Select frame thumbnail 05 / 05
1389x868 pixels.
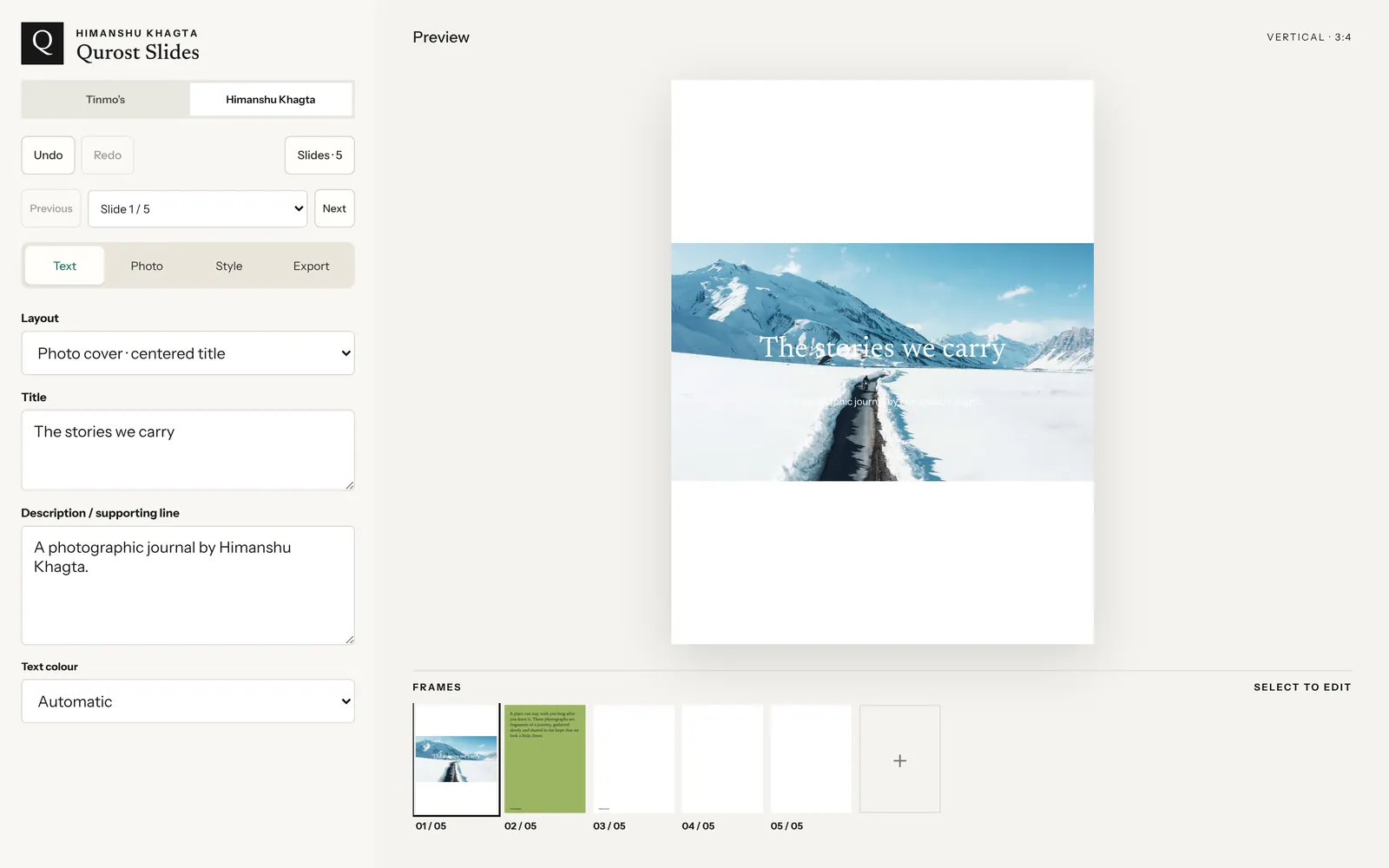click(x=811, y=759)
